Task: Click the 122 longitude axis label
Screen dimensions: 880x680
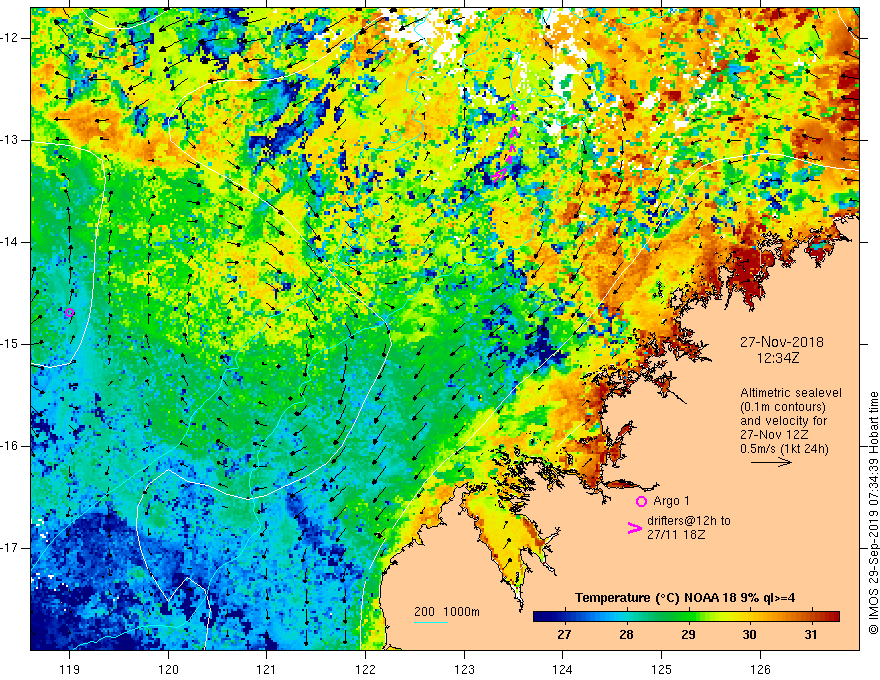Action: [365, 669]
